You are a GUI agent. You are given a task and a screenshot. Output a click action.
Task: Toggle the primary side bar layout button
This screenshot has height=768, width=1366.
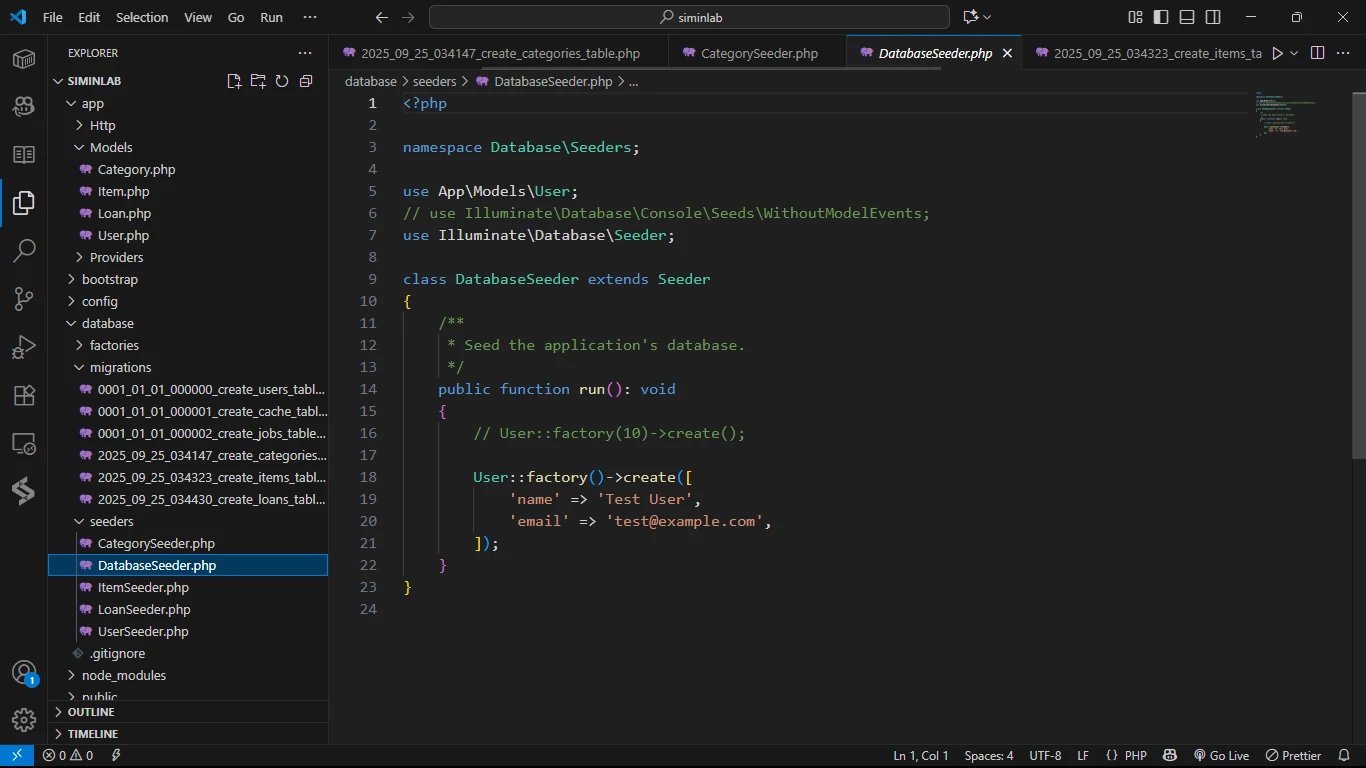pyautogui.click(x=1161, y=17)
